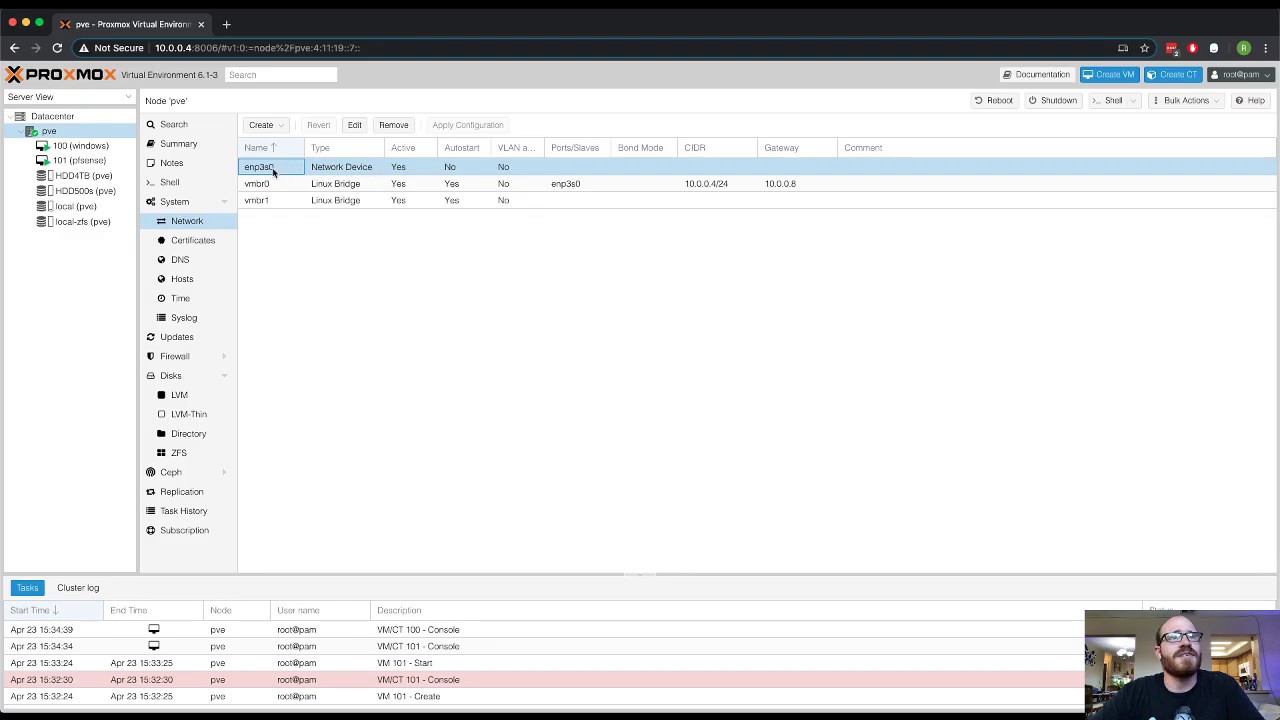Open the Bulk Actions dropdown
Screen dimensions: 1280x720
pos(1185,101)
